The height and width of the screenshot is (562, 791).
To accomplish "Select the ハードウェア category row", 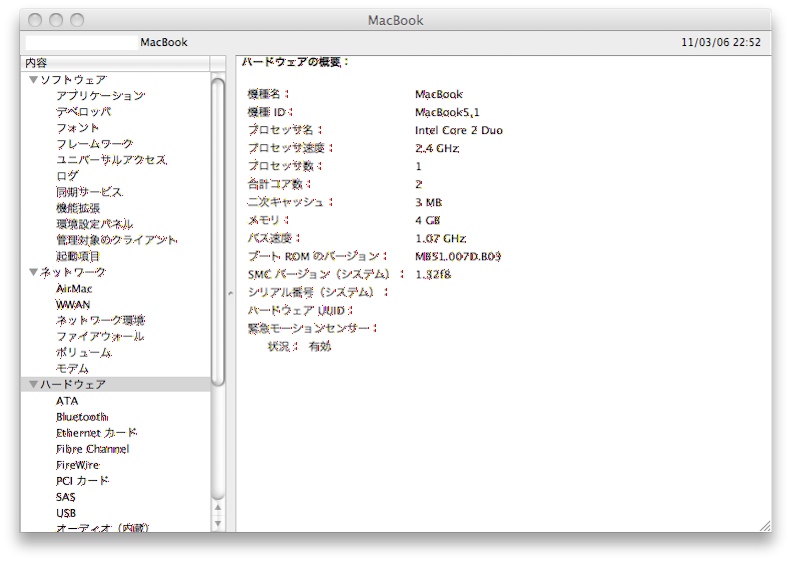I will click(x=116, y=384).
